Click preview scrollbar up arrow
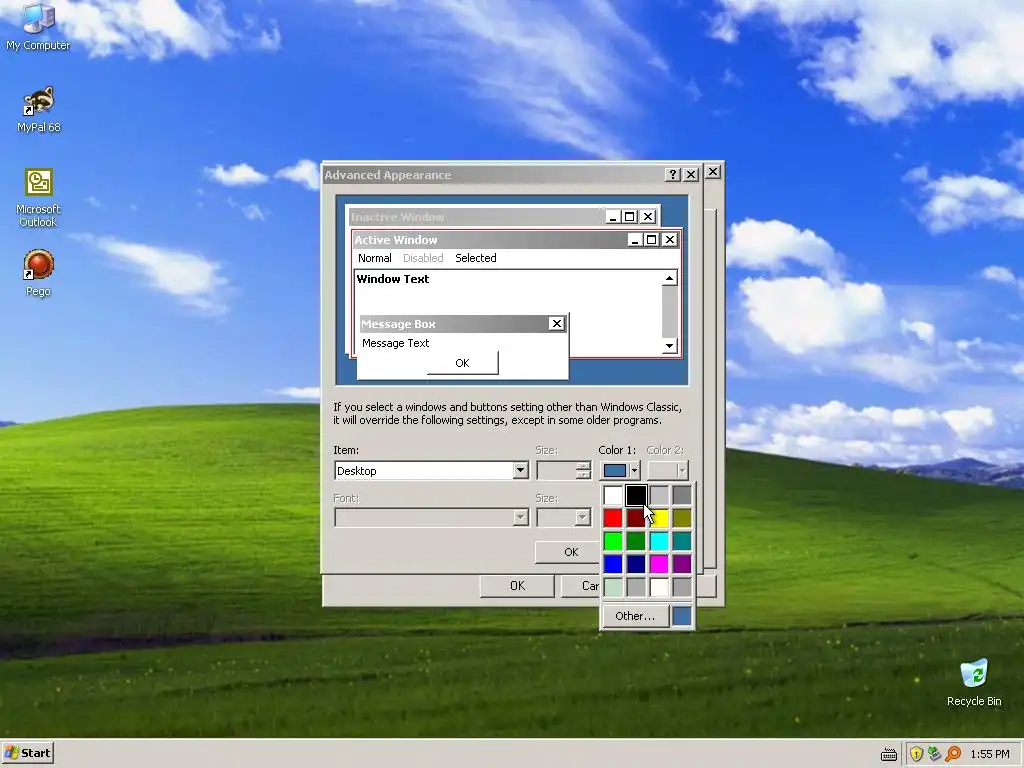 coord(669,278)
